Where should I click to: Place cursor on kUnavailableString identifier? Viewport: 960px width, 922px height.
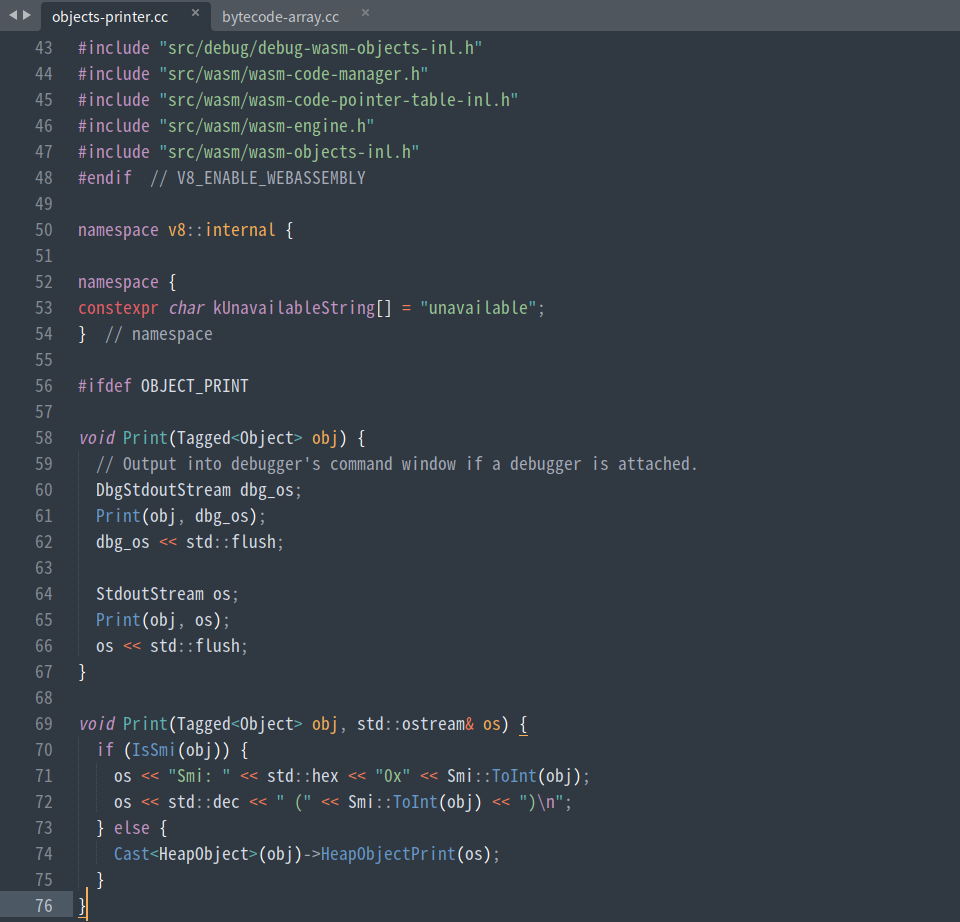click(292, 308)
